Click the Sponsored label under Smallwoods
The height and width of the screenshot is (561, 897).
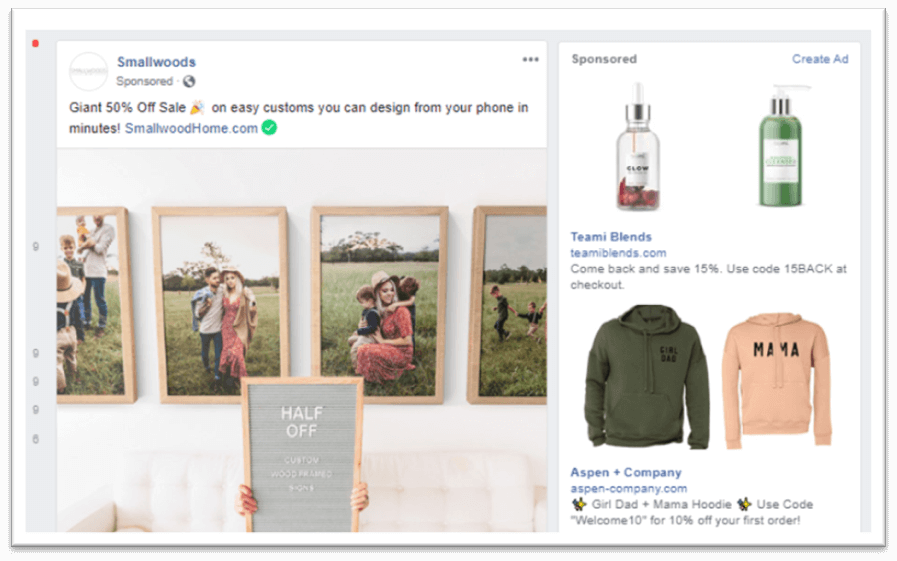pos(144,81)
